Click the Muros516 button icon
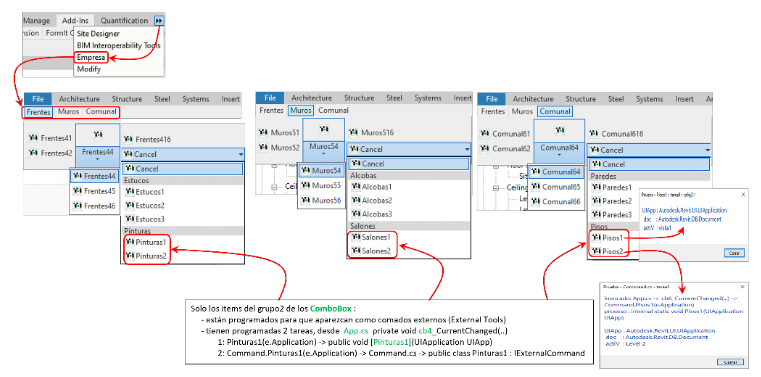 click(x=353, y=132)
